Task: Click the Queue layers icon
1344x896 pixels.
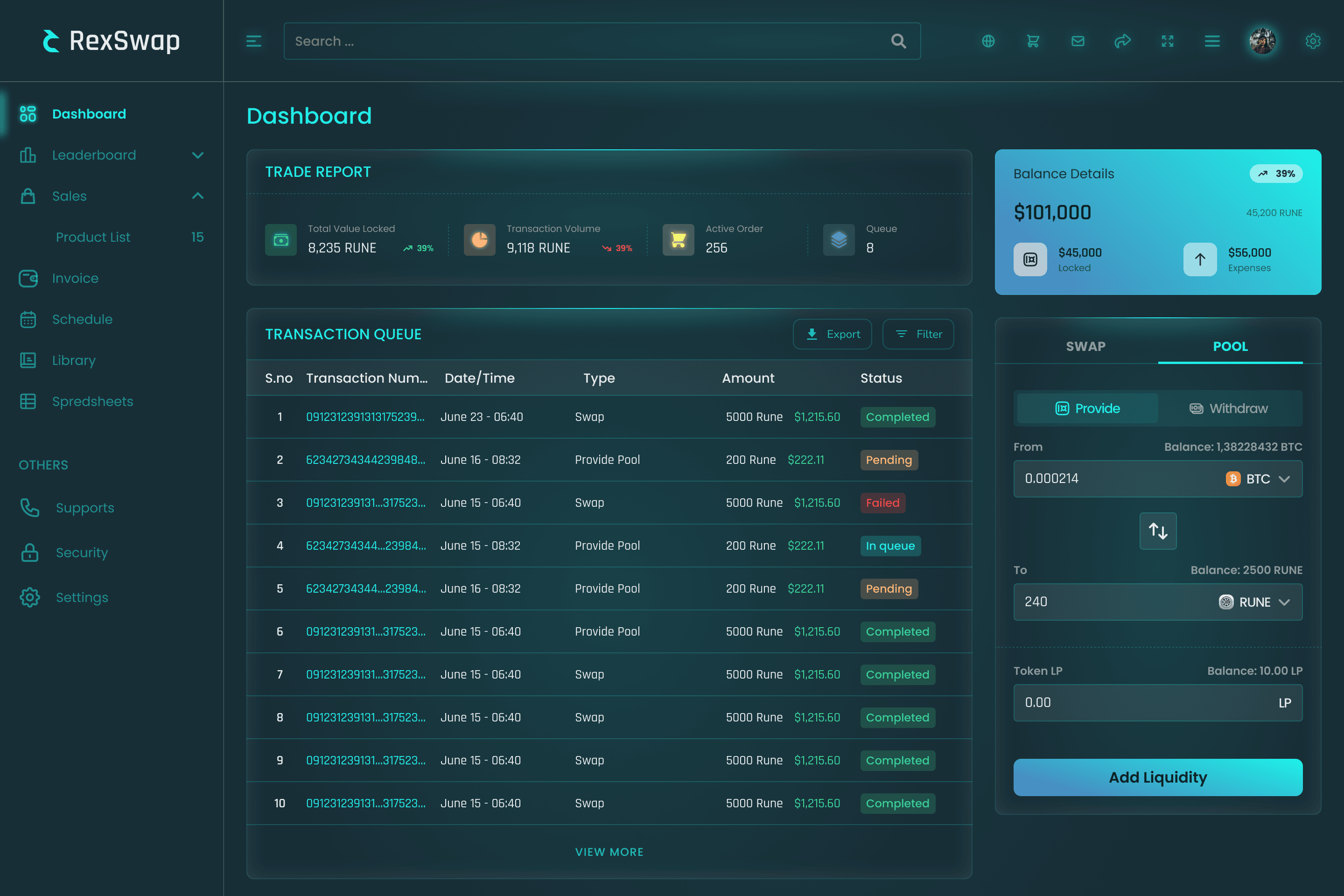Action: coord(839,240)
